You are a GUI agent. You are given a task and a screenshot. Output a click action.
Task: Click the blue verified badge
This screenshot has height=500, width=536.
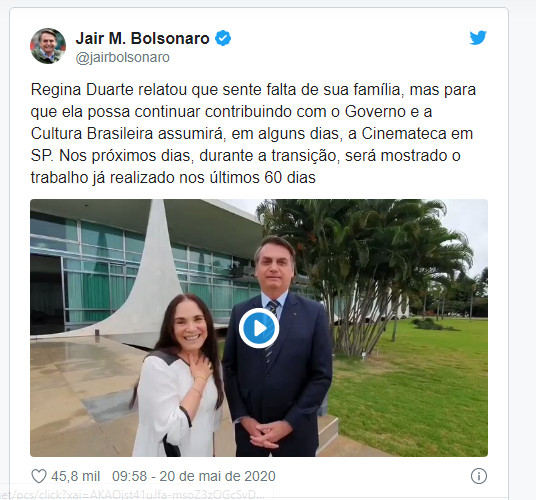(223, 38)
